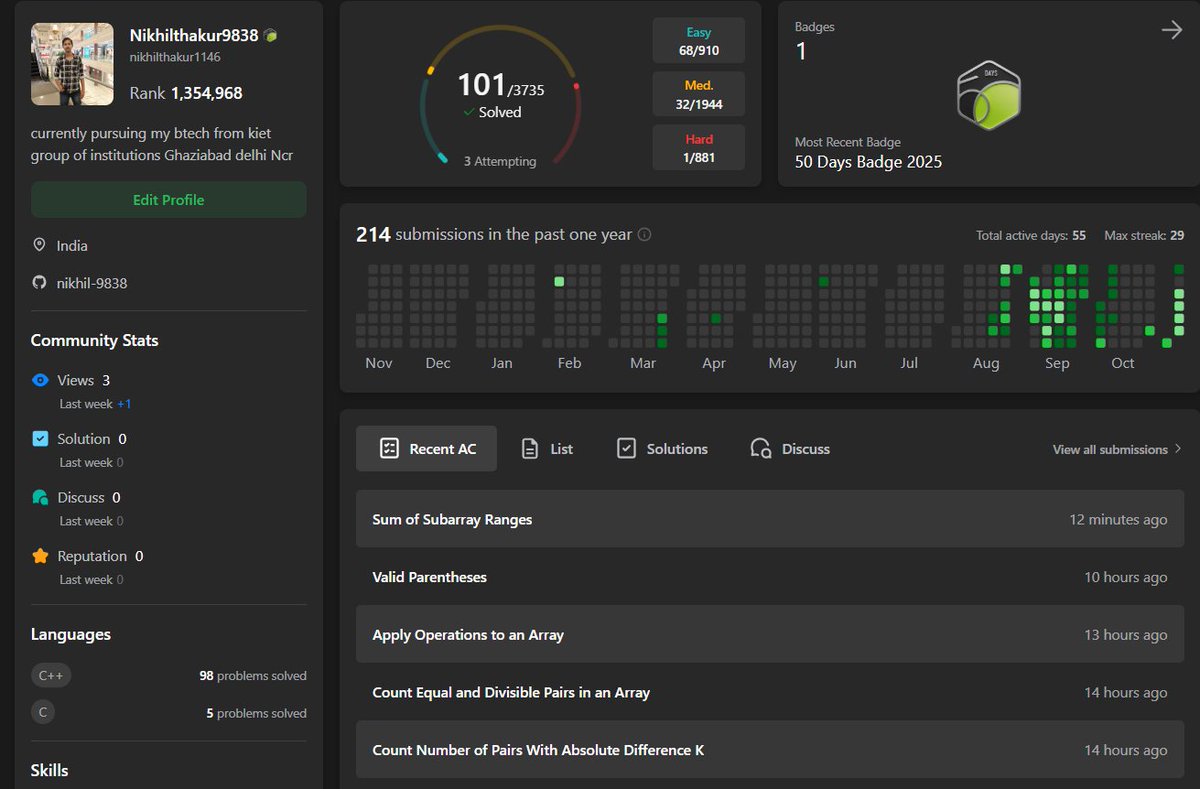Click the checkbox icon in Solutions tab
Viewport: 1200px width, 789px height.
pyautogui.click(x=626, y=448)
